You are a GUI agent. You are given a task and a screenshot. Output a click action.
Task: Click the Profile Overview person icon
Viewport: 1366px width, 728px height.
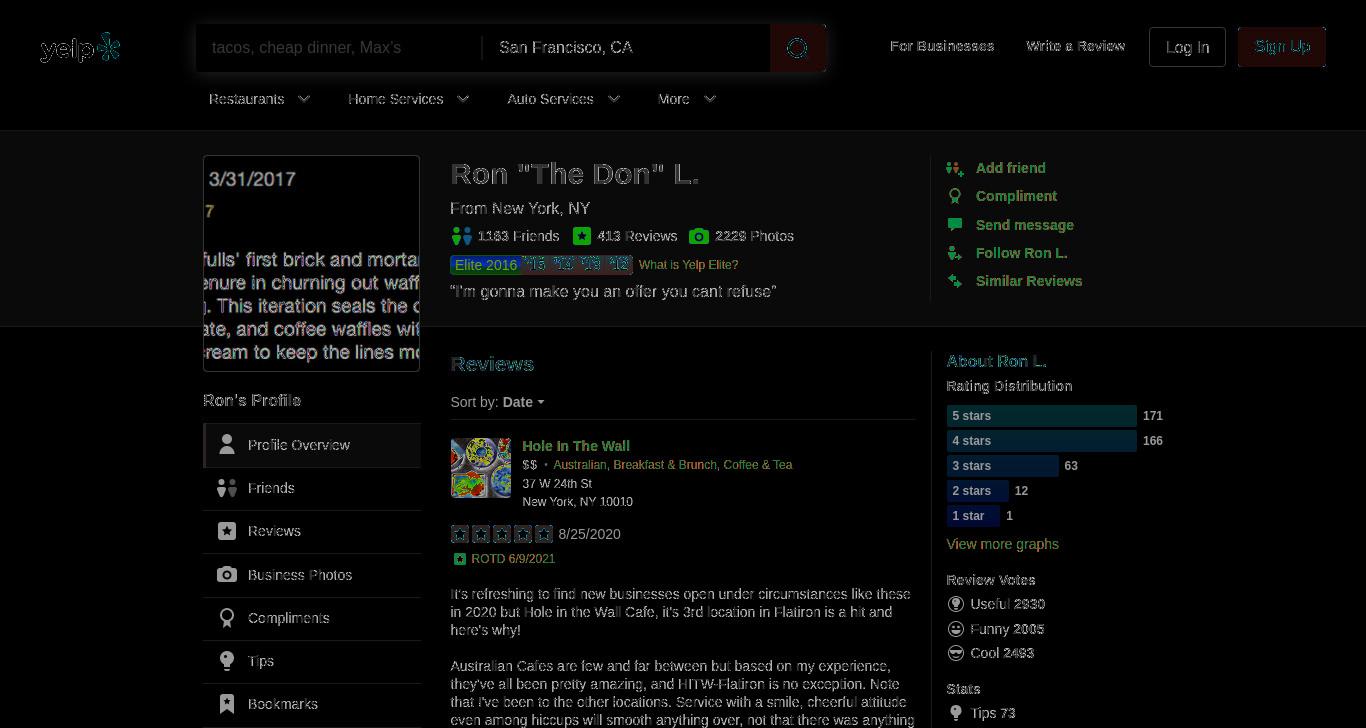pyautogui.click(x=227, y=445)
